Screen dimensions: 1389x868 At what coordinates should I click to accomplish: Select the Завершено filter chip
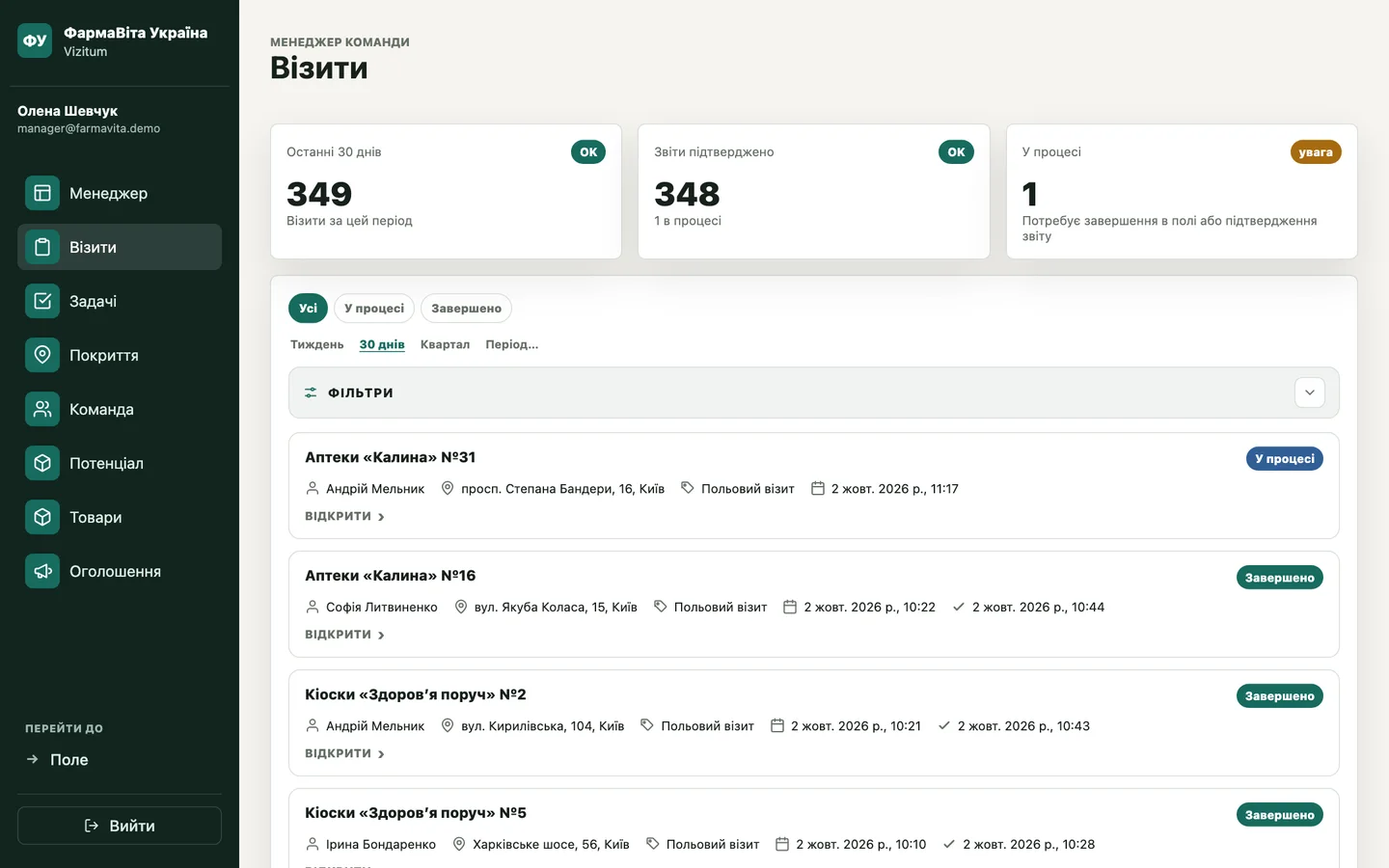466,309
